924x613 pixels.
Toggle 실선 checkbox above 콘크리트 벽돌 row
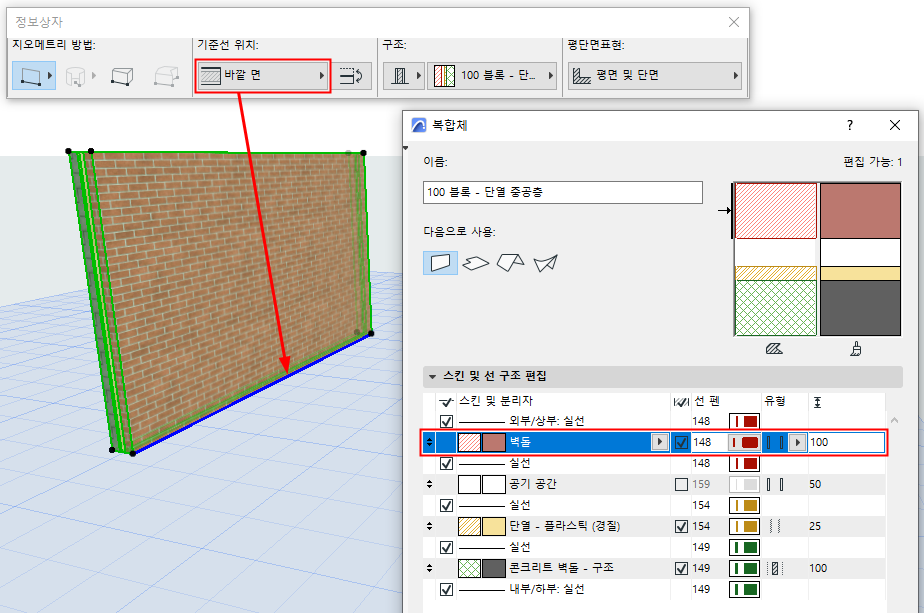446,548
